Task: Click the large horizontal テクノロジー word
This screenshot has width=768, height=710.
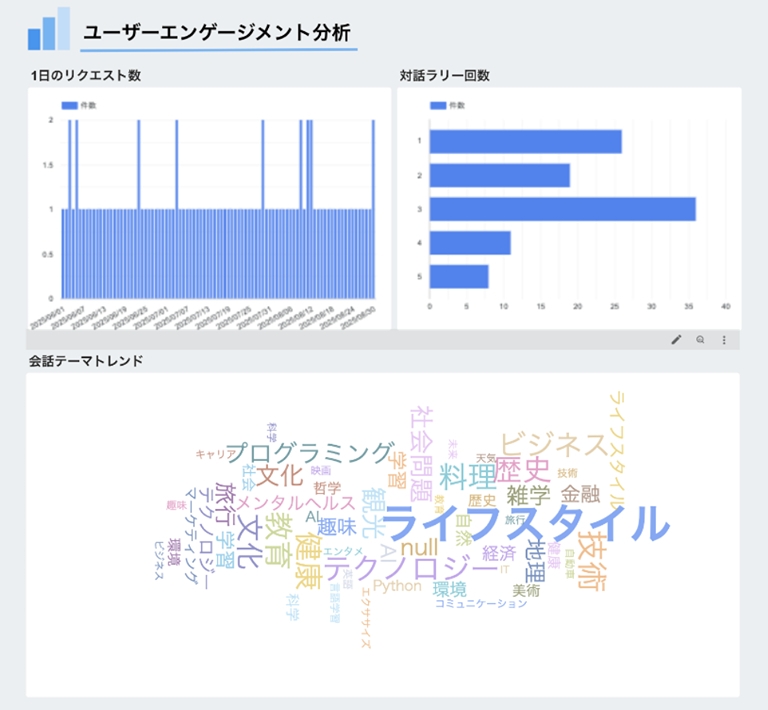Action: [x=410, y=569]
